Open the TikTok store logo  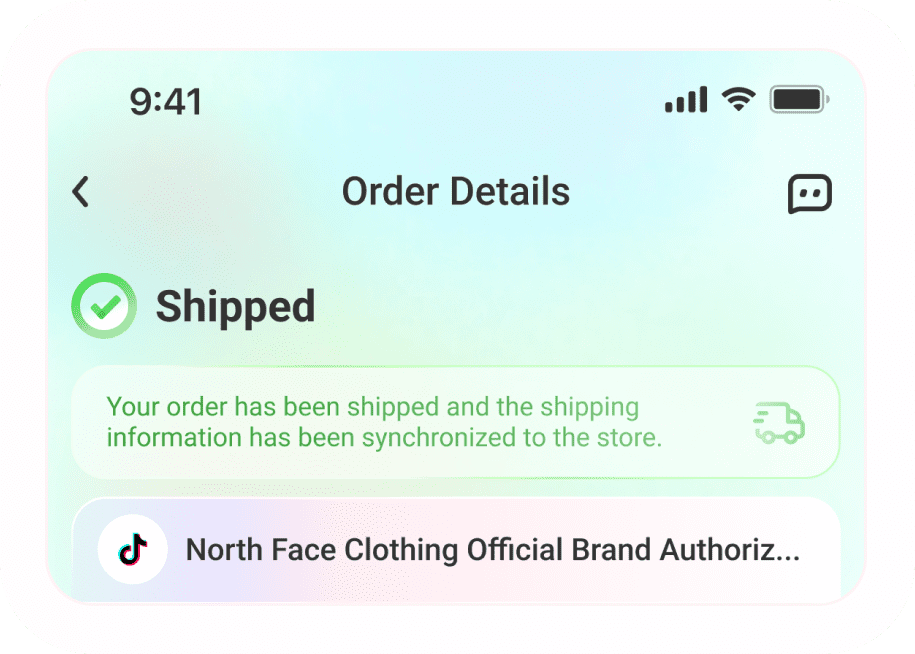tap(132, 550)
